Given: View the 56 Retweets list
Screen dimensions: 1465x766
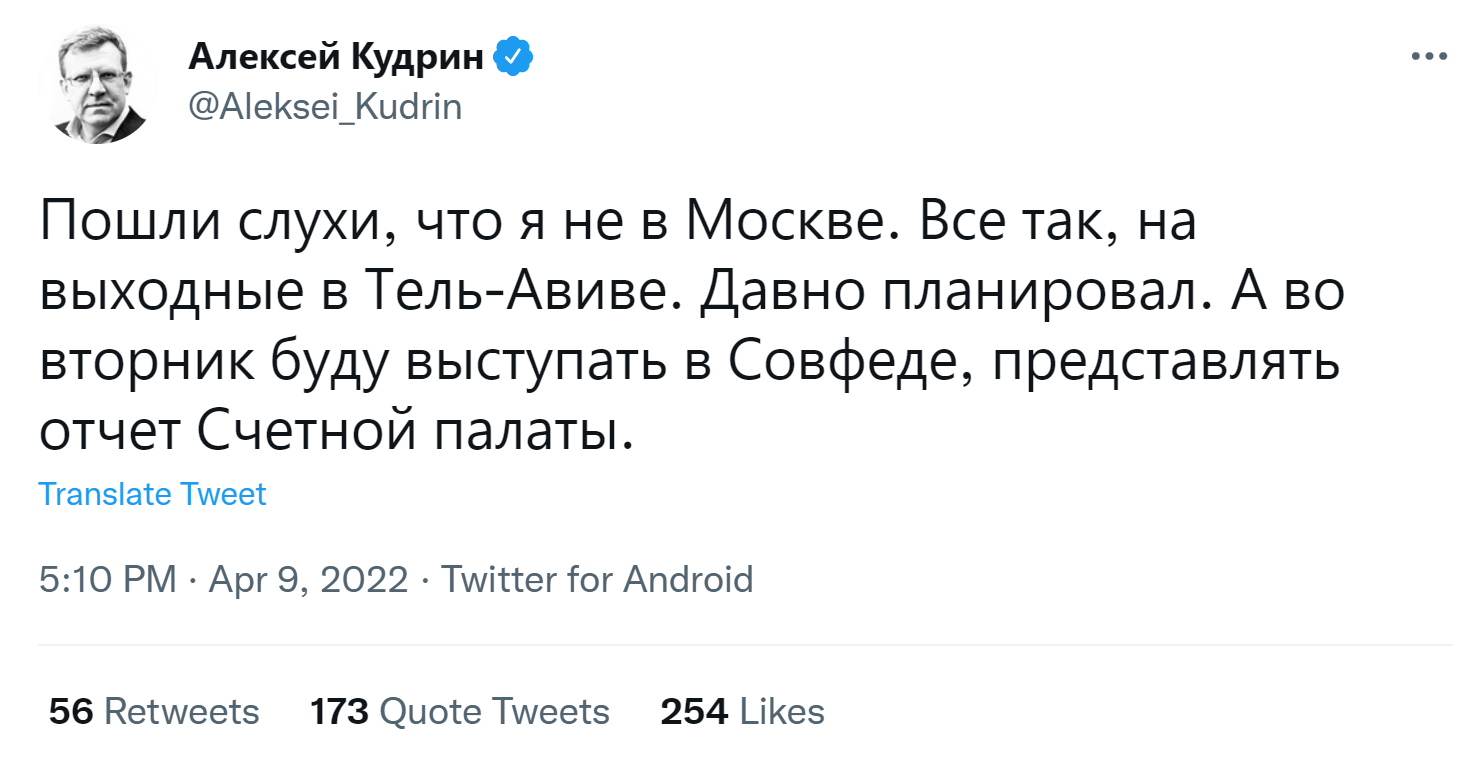Looking at the screenshot, I should click(154, 711).
